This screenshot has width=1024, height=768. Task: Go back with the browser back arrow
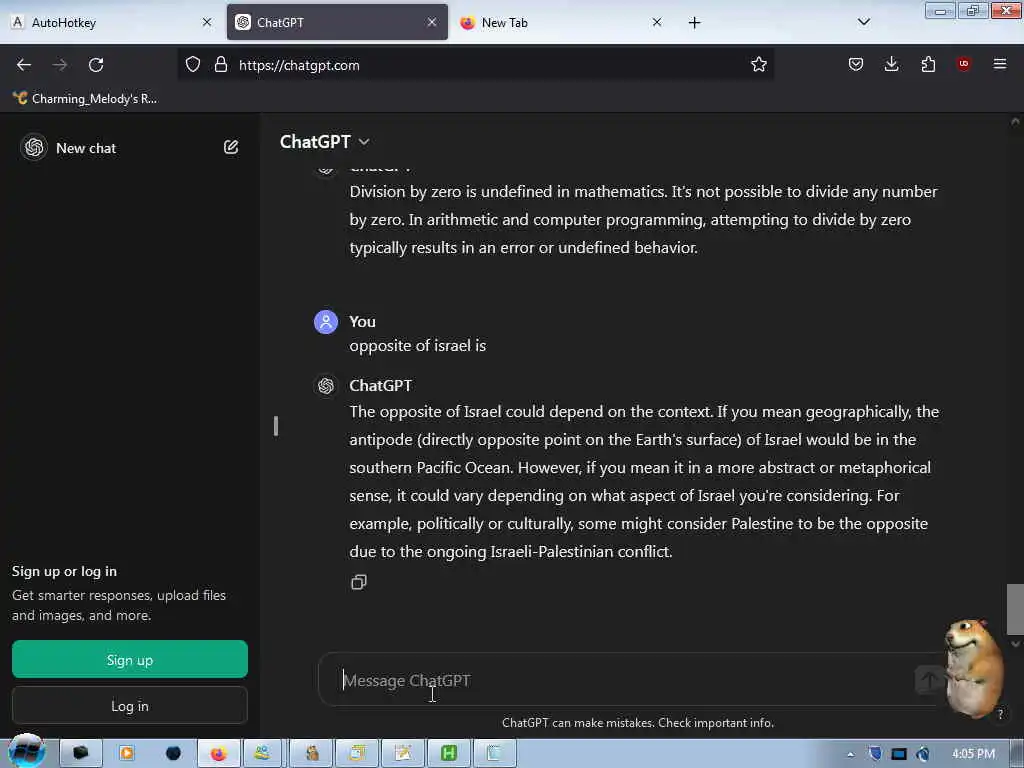click(24, 65)
